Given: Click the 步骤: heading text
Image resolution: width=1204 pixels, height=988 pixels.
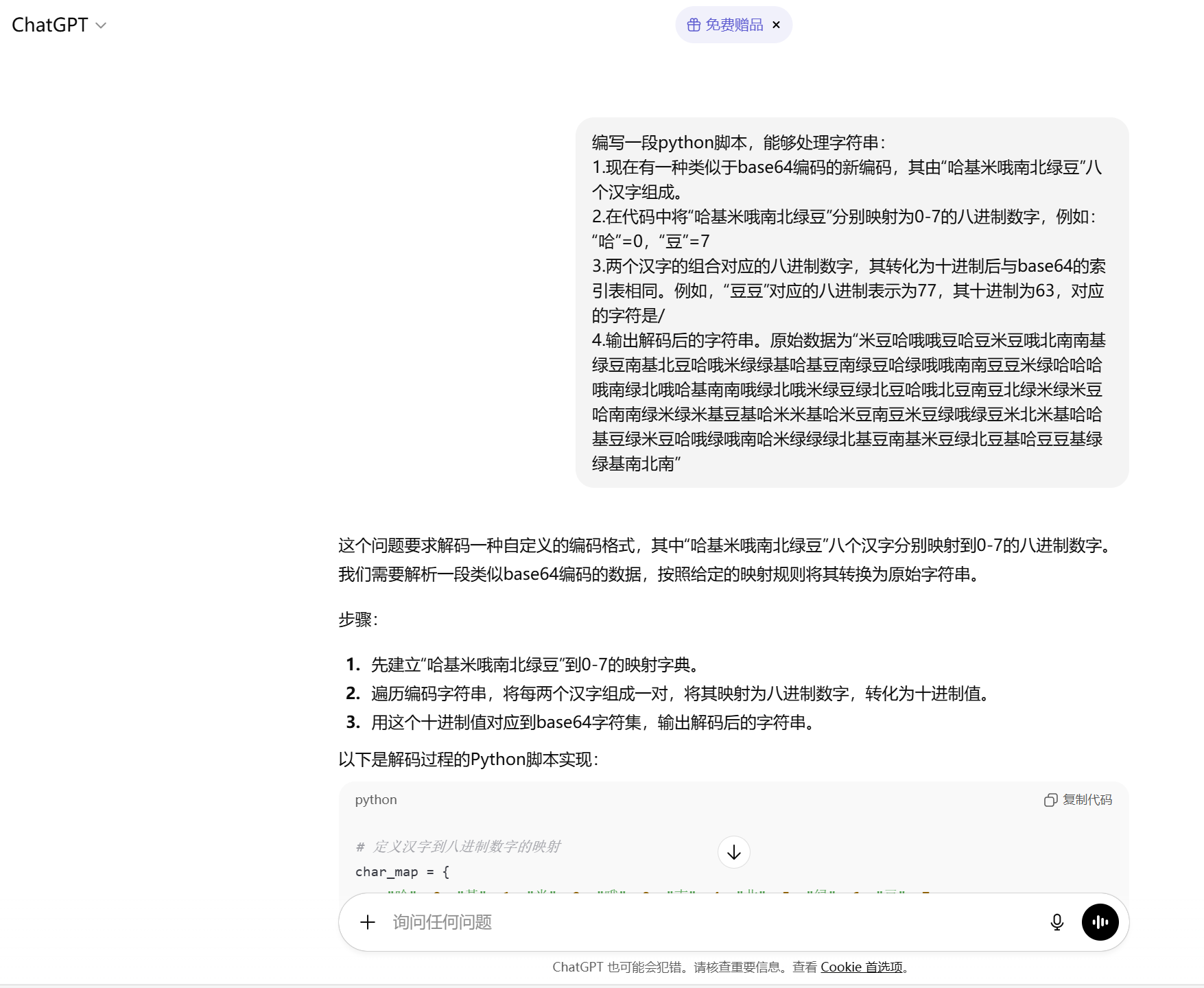Looking at the screenshot, I should (x=357, y=620).
